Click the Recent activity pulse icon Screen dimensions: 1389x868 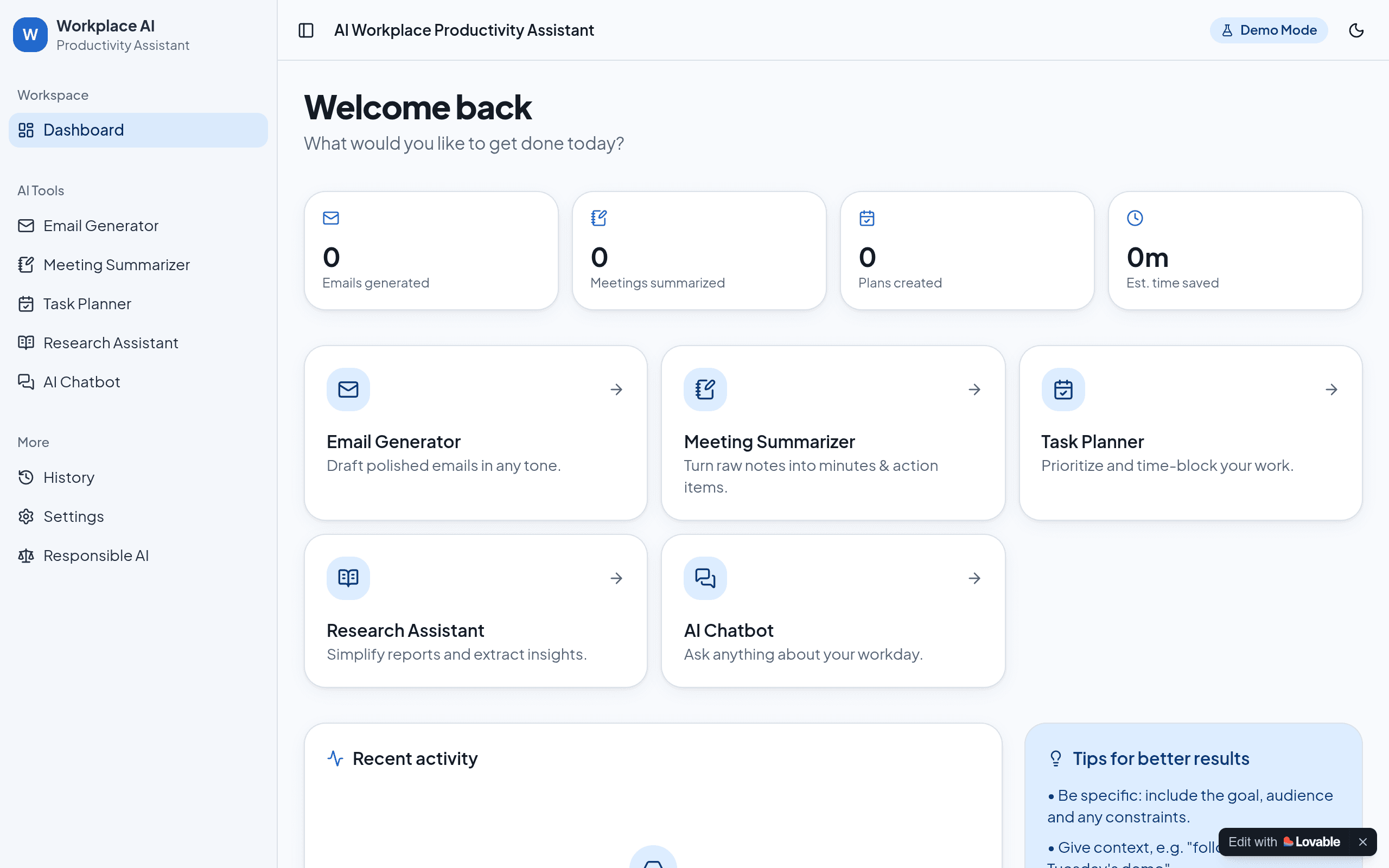coord(335,758)
